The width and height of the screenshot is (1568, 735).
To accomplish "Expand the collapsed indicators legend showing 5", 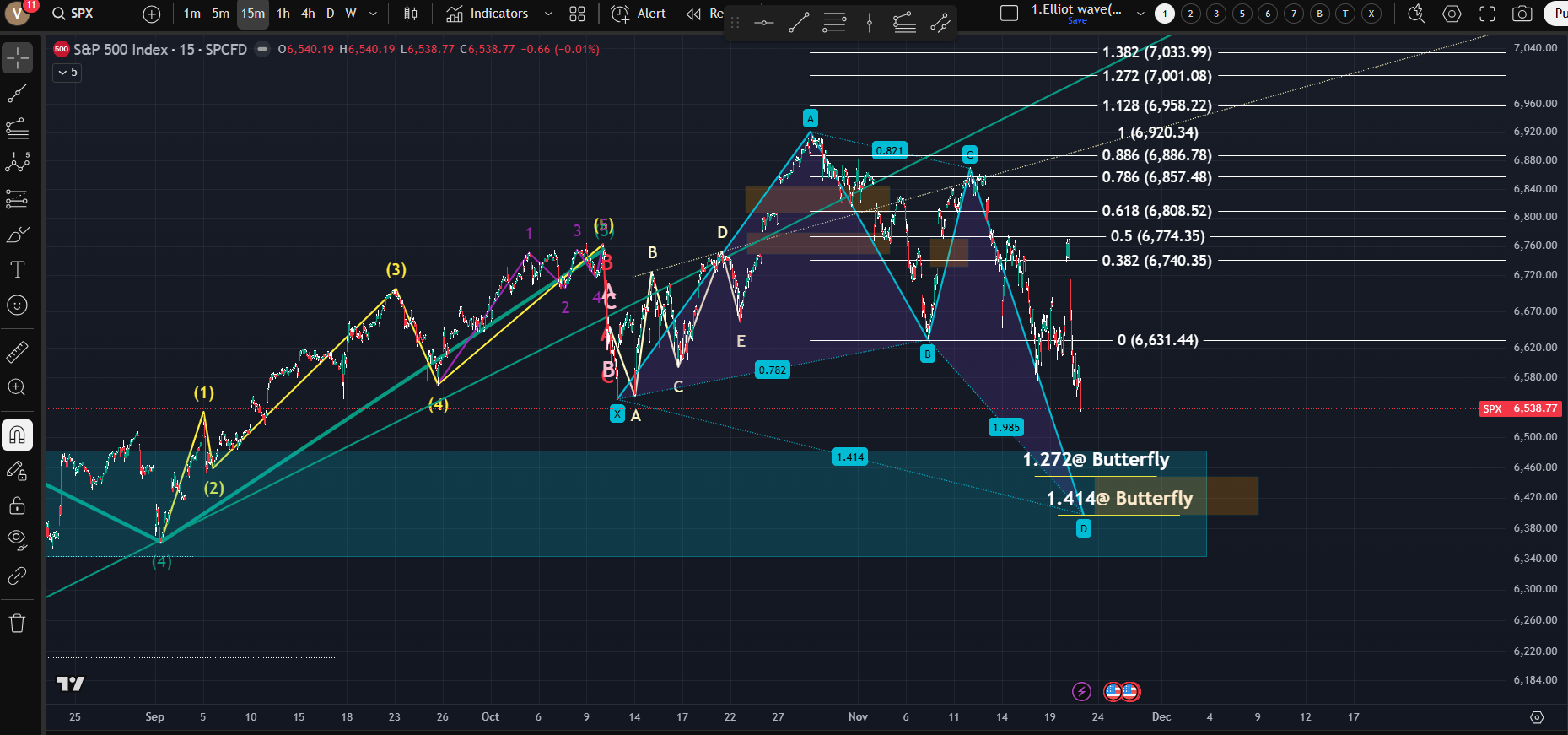I will [67, 73].
